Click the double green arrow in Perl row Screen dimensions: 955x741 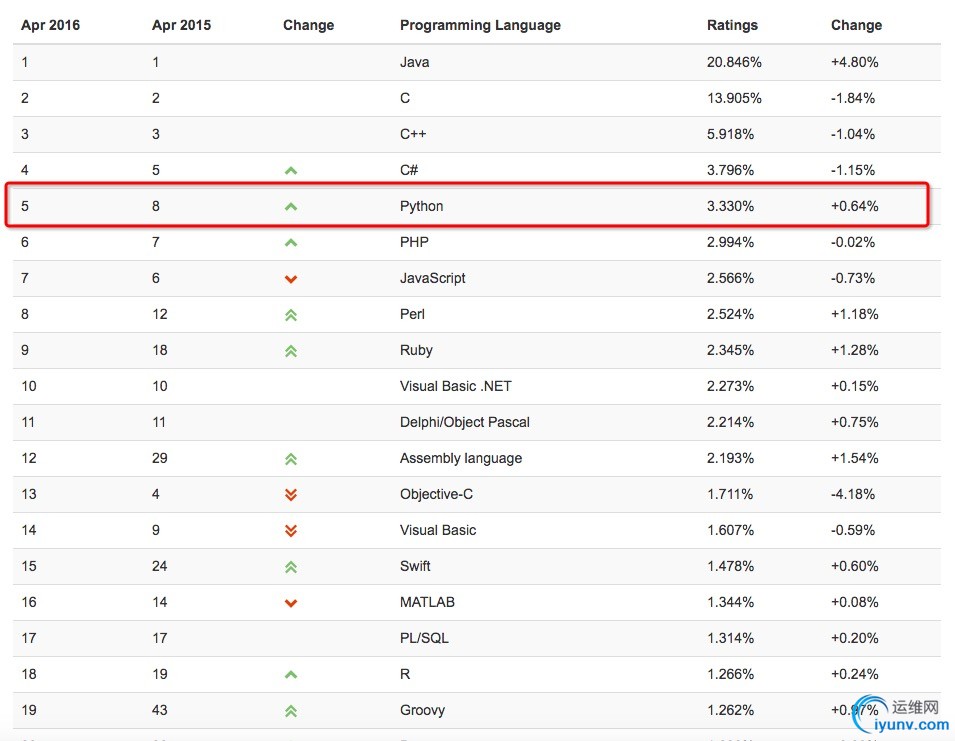(291, 314)
